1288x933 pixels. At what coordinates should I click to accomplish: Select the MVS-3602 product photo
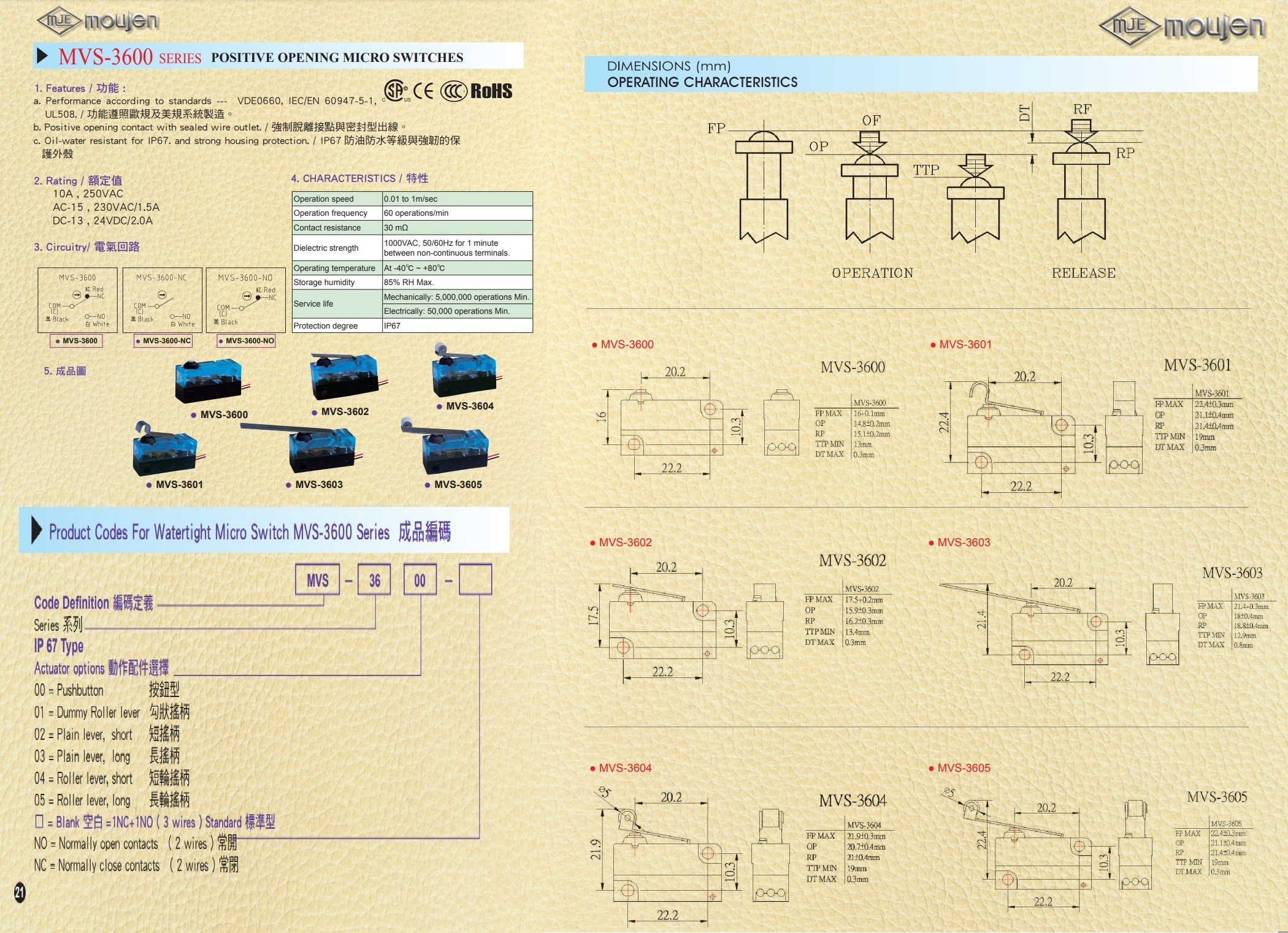(348, 378)
